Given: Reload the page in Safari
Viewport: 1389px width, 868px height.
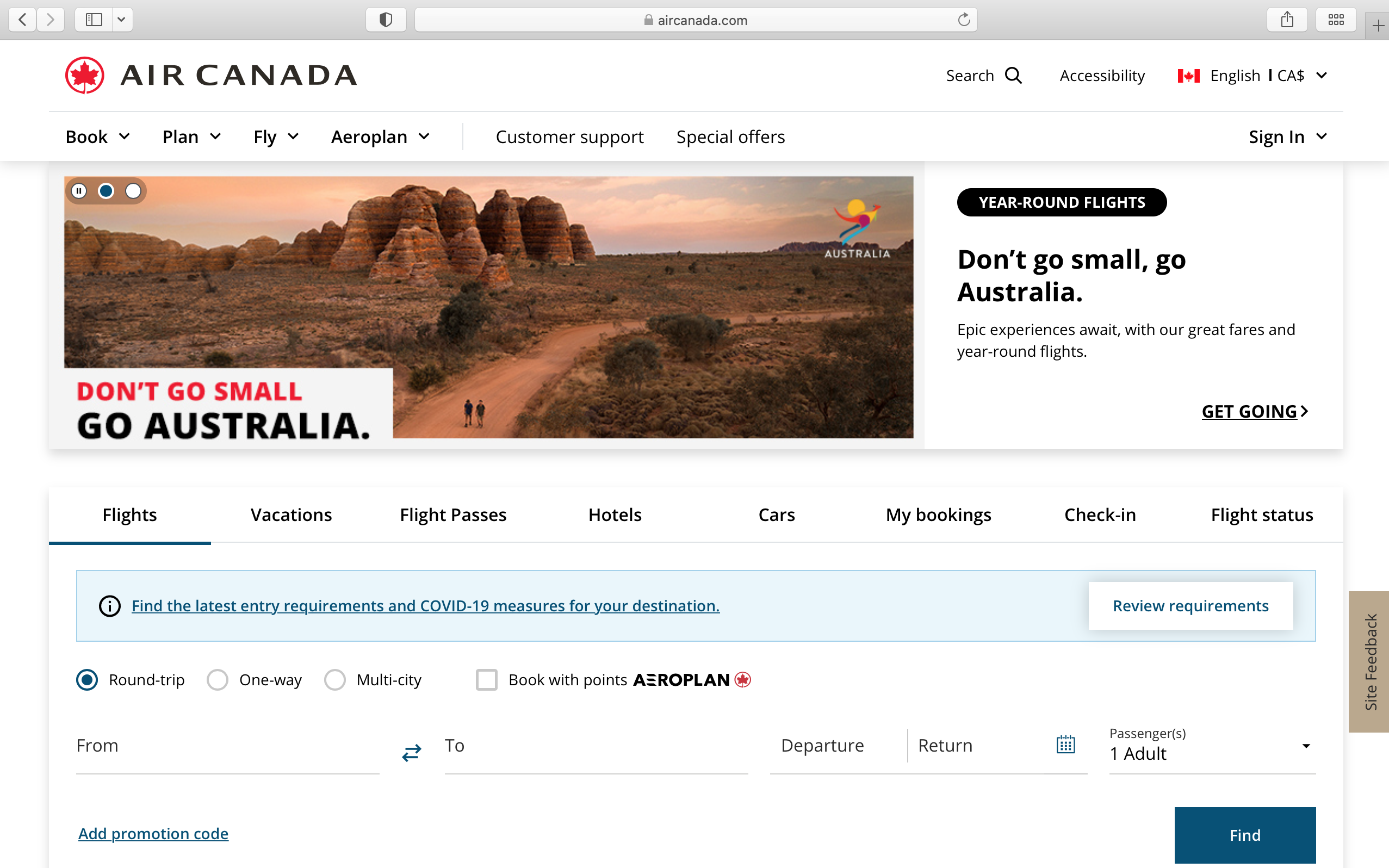Looking at the screenshot, I should point(964,20).
